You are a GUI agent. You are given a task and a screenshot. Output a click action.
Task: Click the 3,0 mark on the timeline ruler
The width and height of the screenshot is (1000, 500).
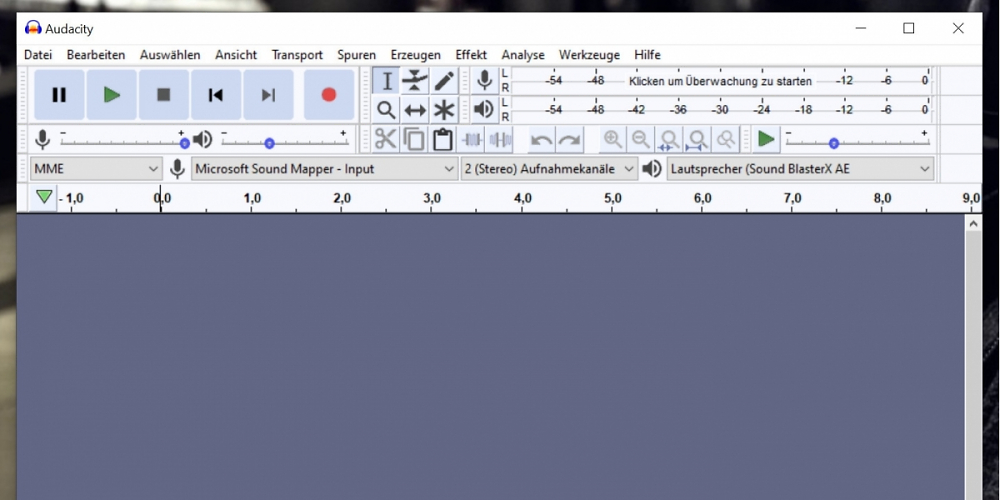point(432,199)
